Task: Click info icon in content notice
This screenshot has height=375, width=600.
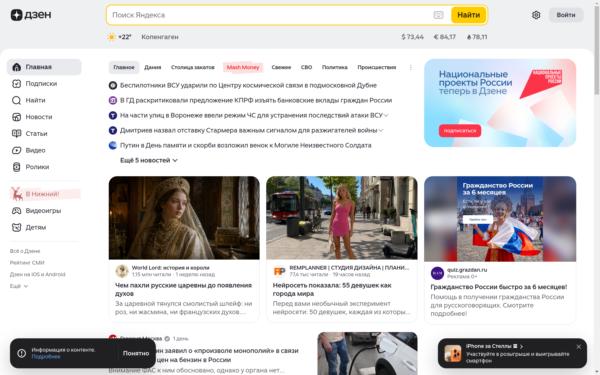Action: pos(21,353)
